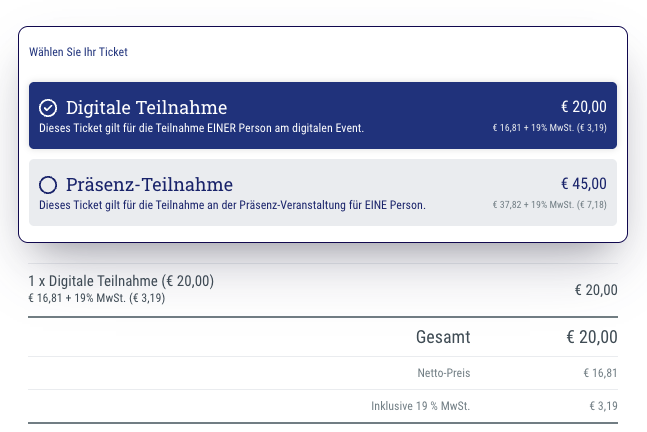Click the € 45,00 price in Präsenz ticket card
This screenshot has height=432, width=647.
[x=583, y=184]
